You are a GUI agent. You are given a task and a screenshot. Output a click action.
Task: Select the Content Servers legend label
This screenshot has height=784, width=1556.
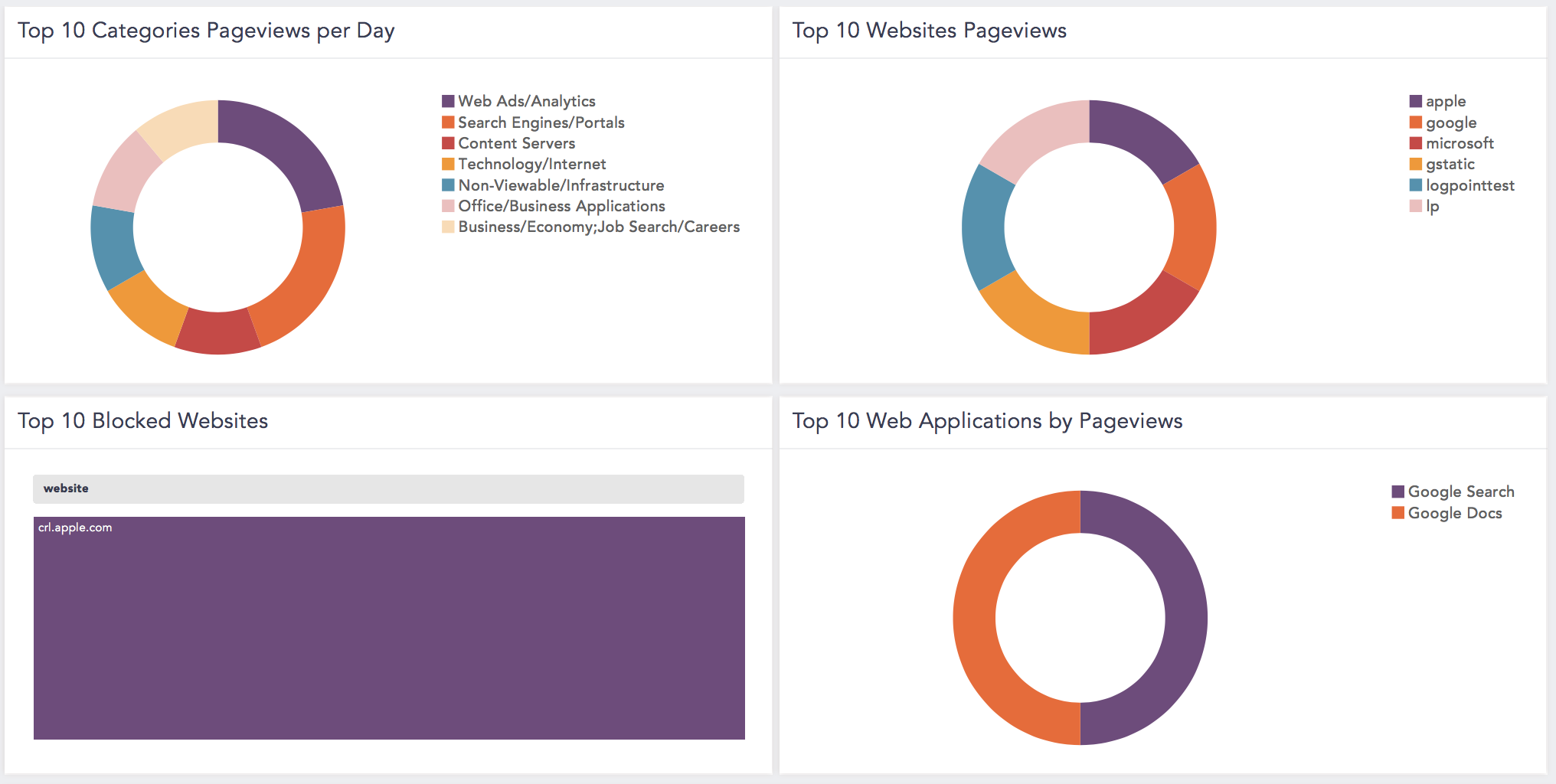pyautogui.click(x=516, y=143)
